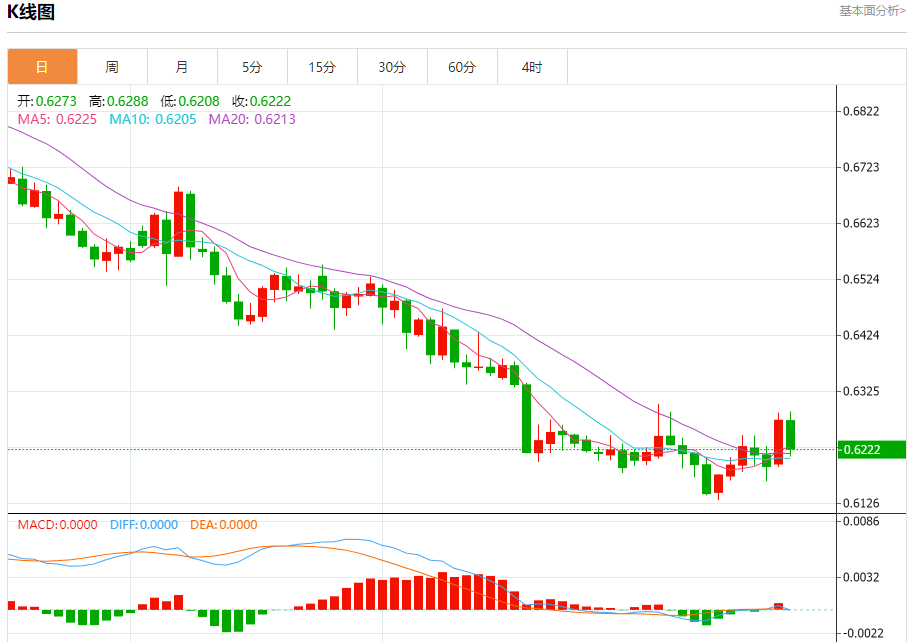The width and height of the screenshot is (910, 642).
Task: Click the 0.6524 price axis label
Action: pyautogui.click(x=861, y=279)
